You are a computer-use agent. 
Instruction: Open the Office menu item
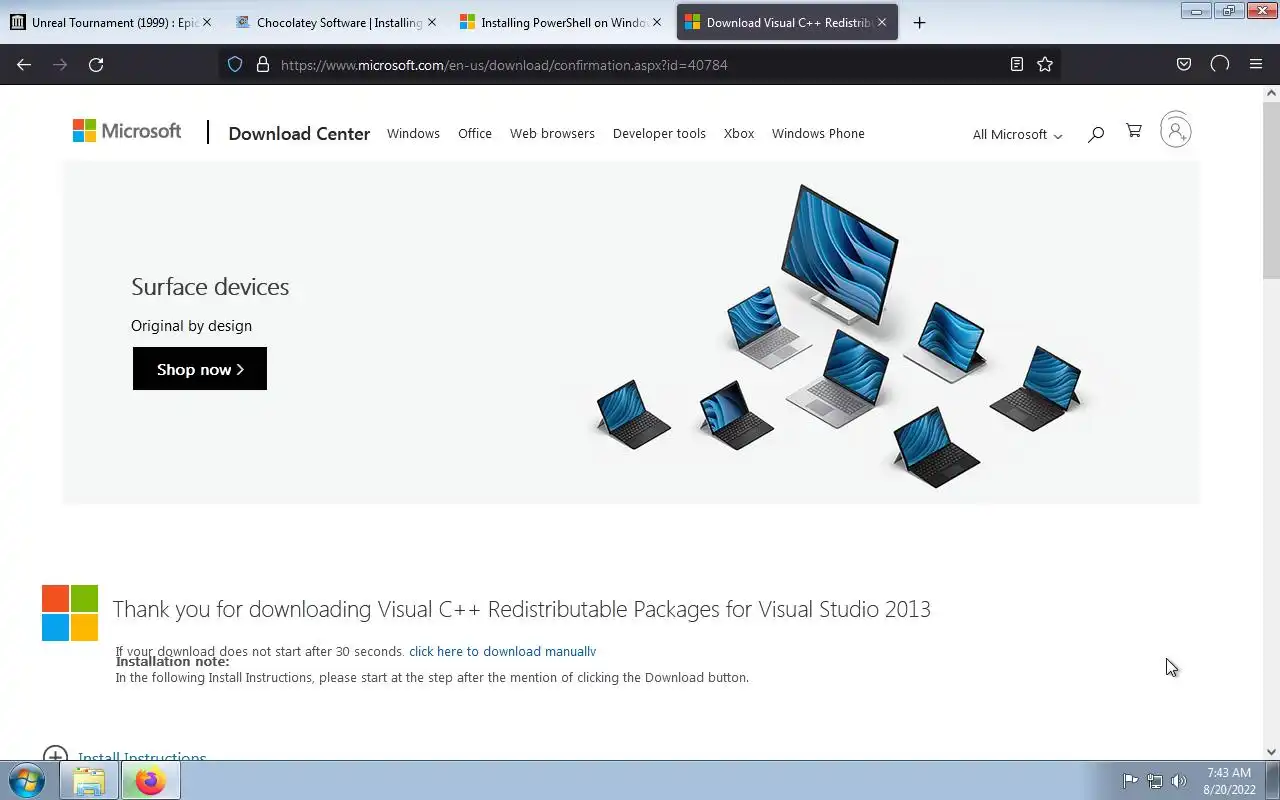pyautogui.click(x=475, y=133)
